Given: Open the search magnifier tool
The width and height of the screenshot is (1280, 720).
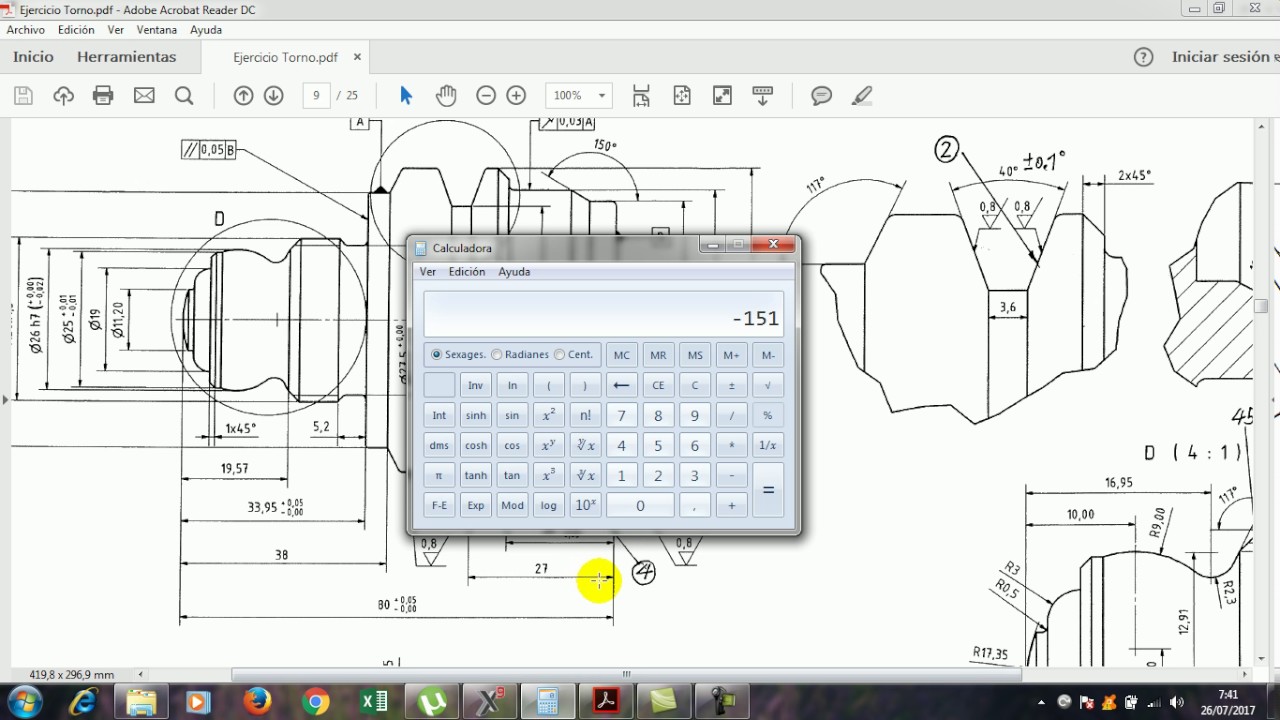Looking at the screenshot, I should [x=184, y=96].
